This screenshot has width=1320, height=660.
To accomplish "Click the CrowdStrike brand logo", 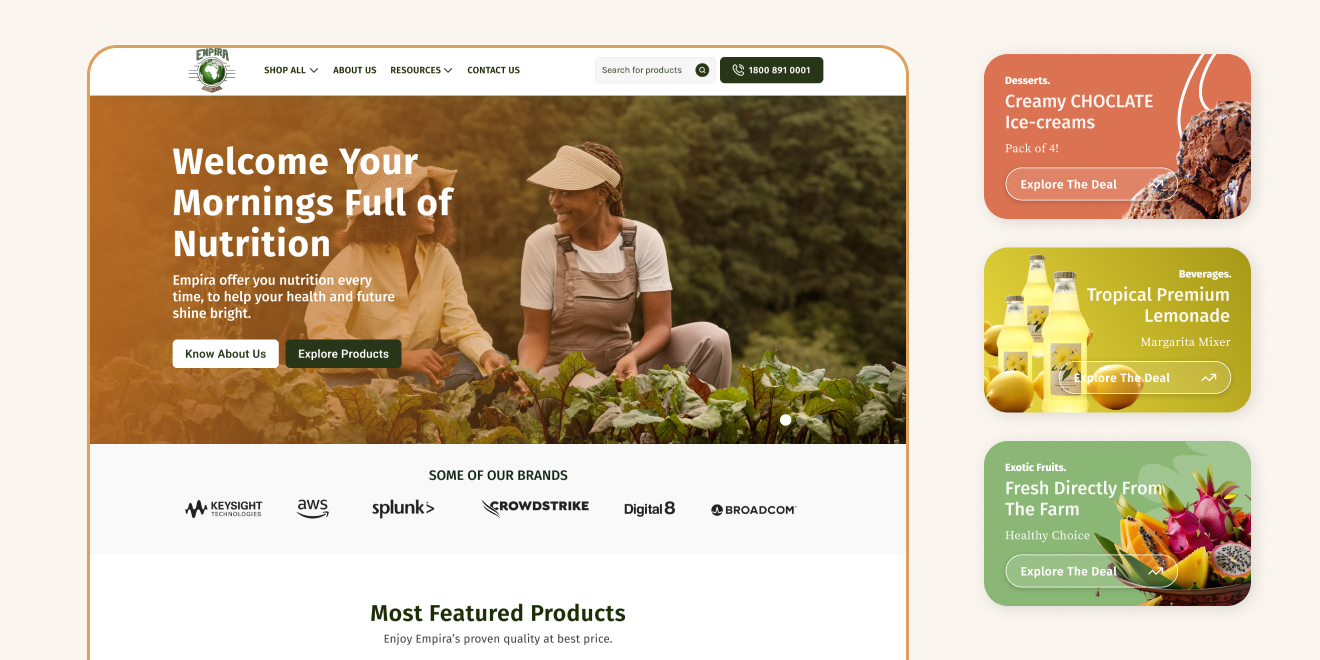I will click(535, 507).
